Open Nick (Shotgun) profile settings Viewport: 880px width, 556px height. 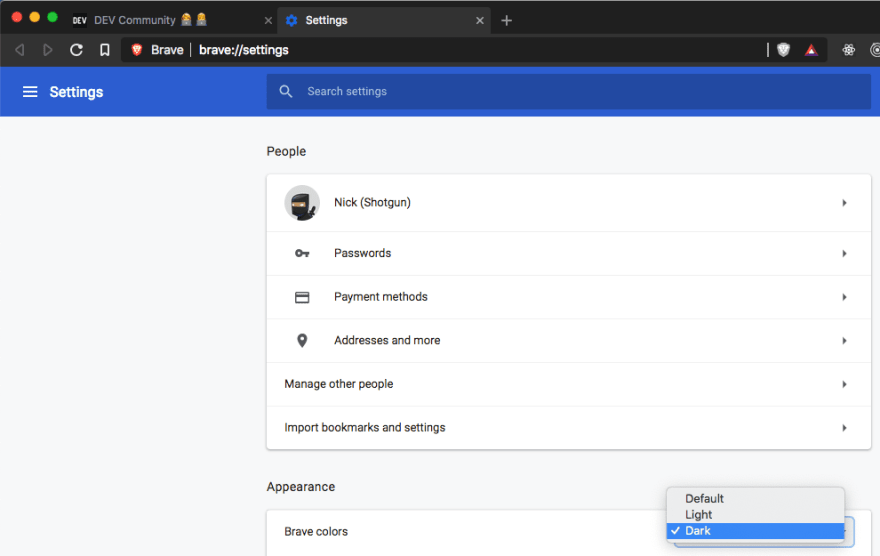point(569,203)
